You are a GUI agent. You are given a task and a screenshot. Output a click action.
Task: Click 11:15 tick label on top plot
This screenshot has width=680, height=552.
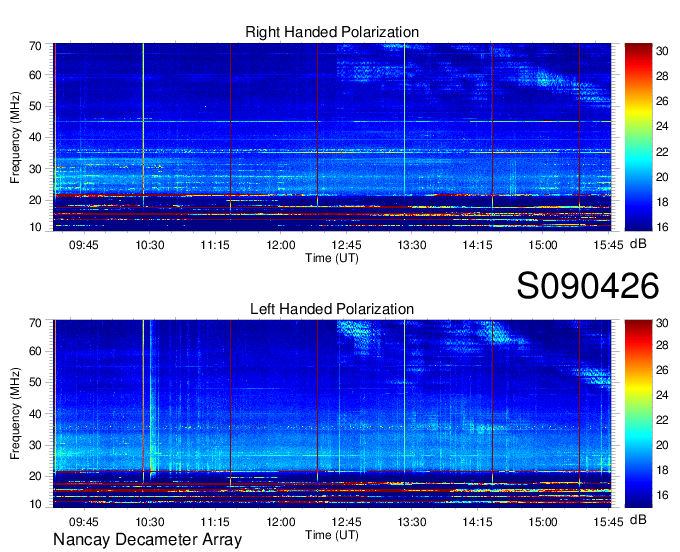pos(215,245)
